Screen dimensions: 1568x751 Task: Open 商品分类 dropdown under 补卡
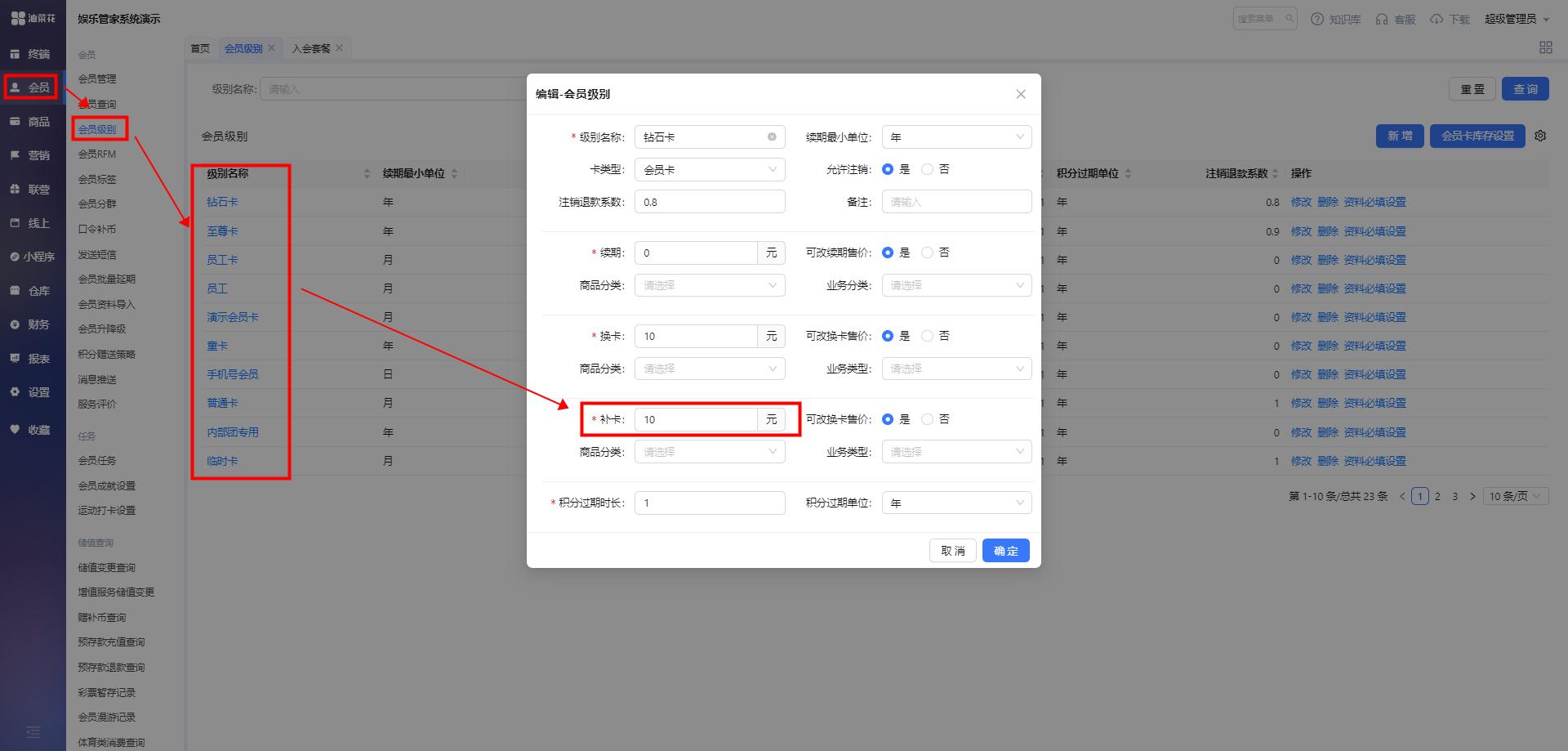[710, 452]
